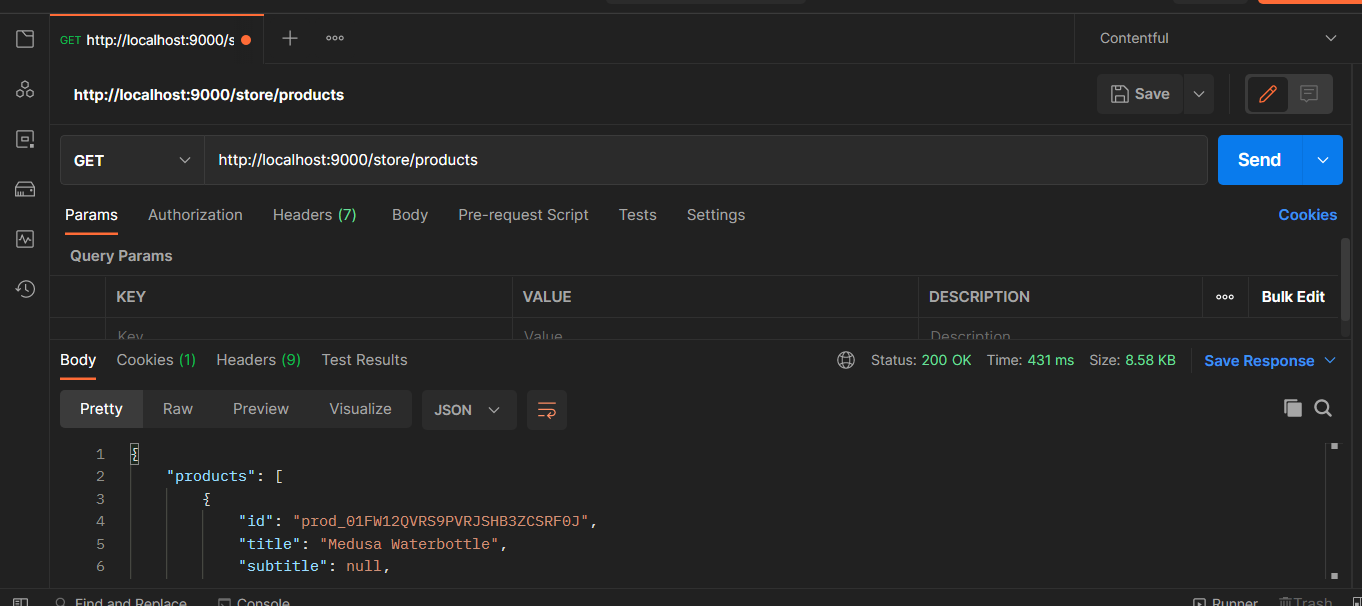
Task: Copy the response body with copy icon
Action: tap(1293, 408)
